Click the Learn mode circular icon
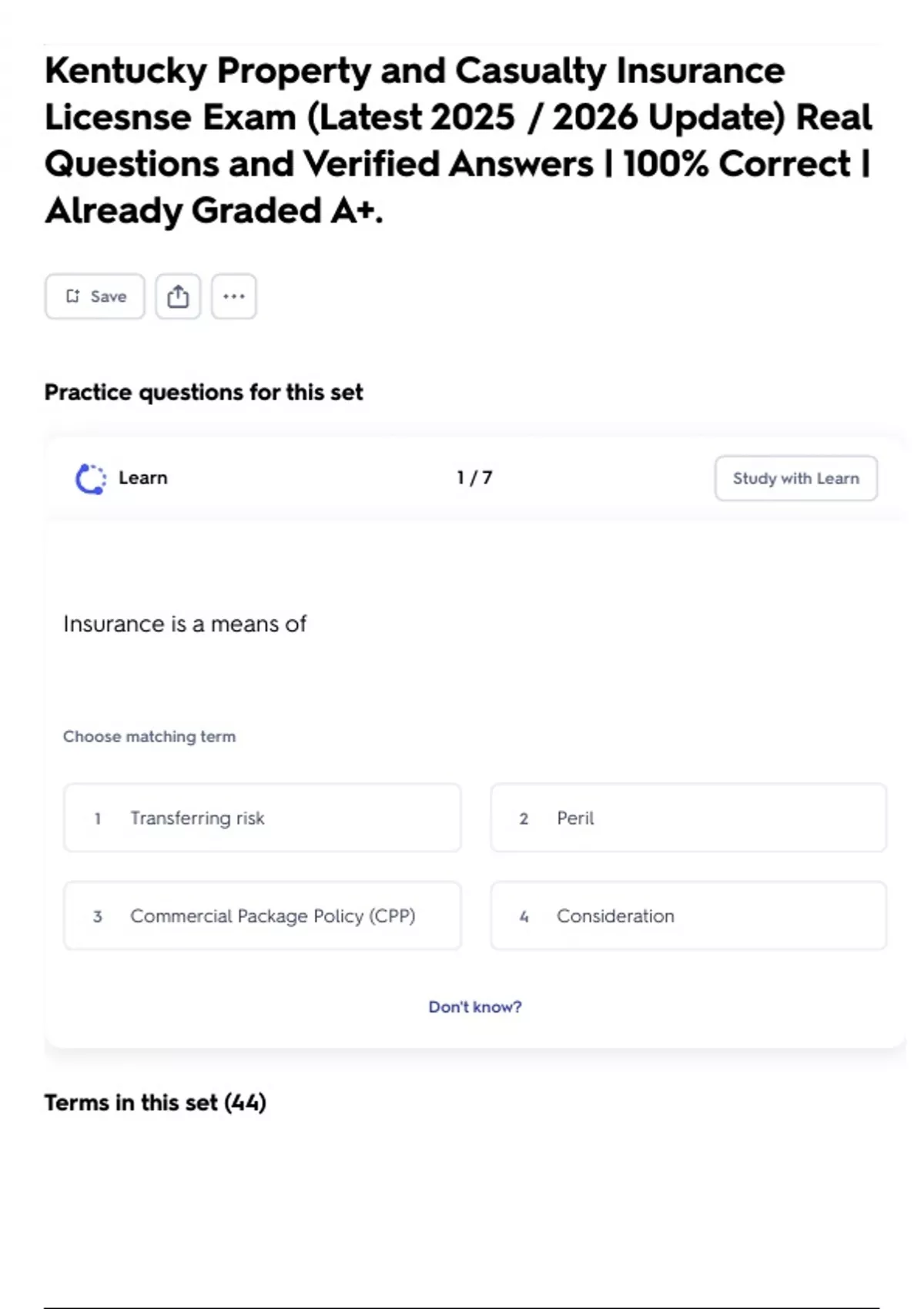Viewport: 924px width, 1309px height. [91, 478]
